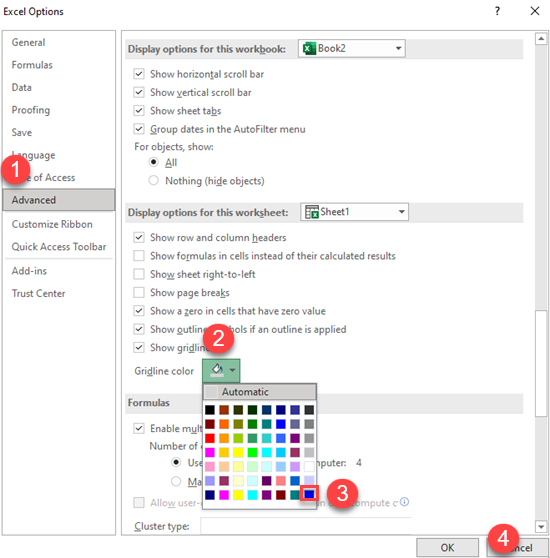The width and height of the screenshot is (550, 558).
Task: Go to Quick Access Toolbar settings
Action: click(x=59, y=247)
